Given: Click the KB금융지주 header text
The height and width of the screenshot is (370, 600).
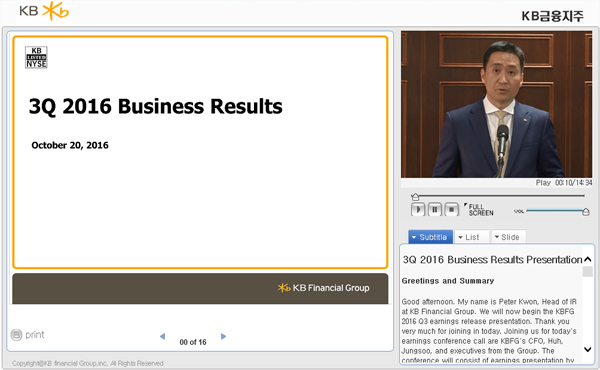Looking at the screenshot, I should click(x=553, y=16).
